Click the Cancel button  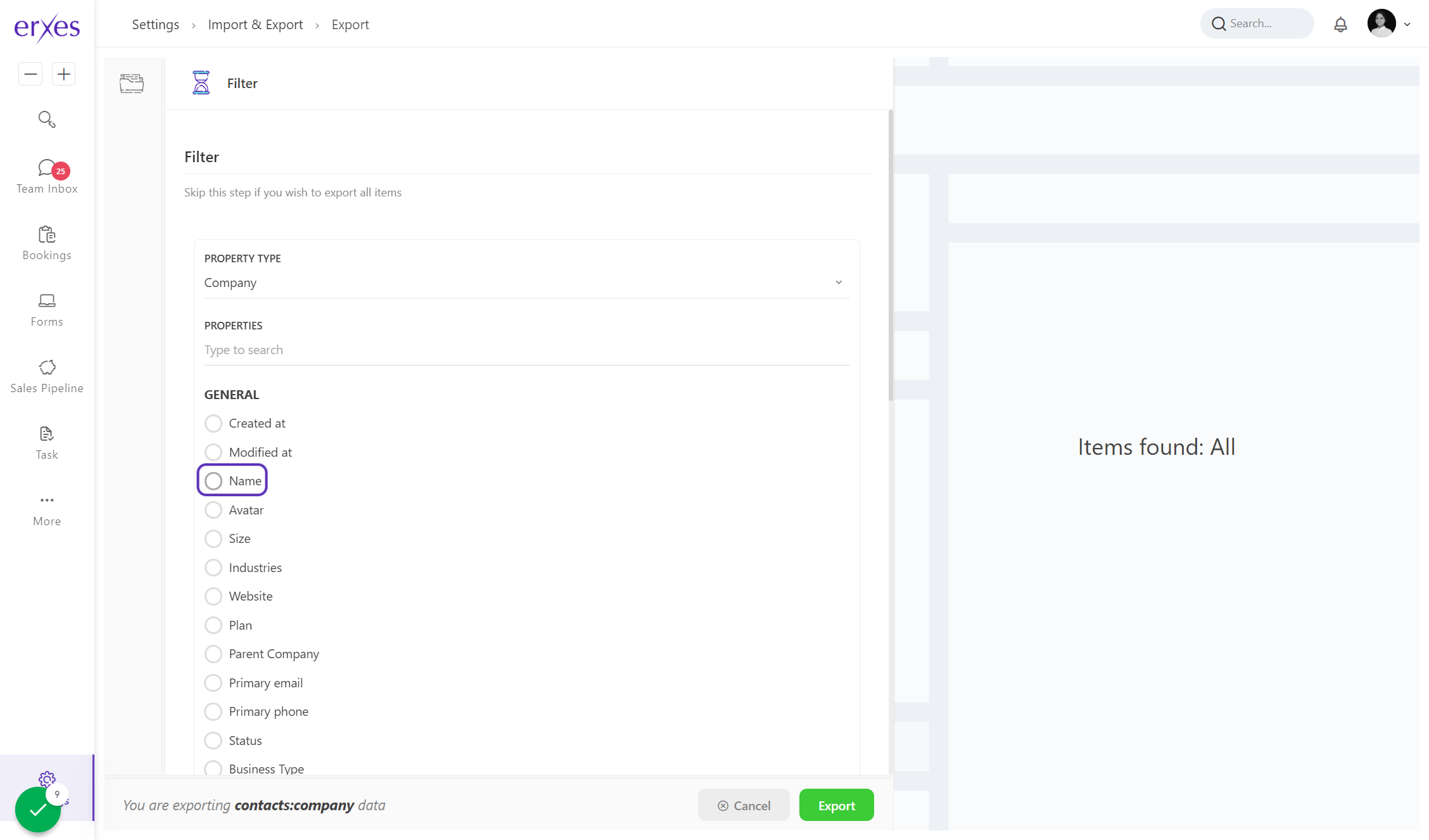[744, 805]
